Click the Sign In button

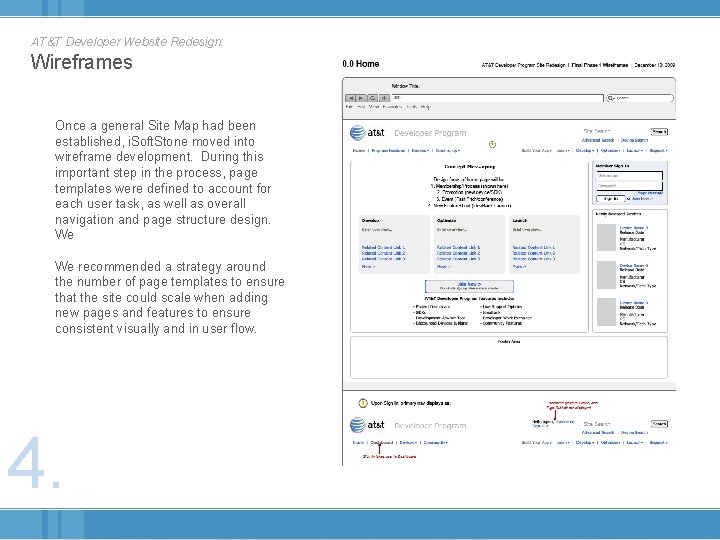[611, 199]
